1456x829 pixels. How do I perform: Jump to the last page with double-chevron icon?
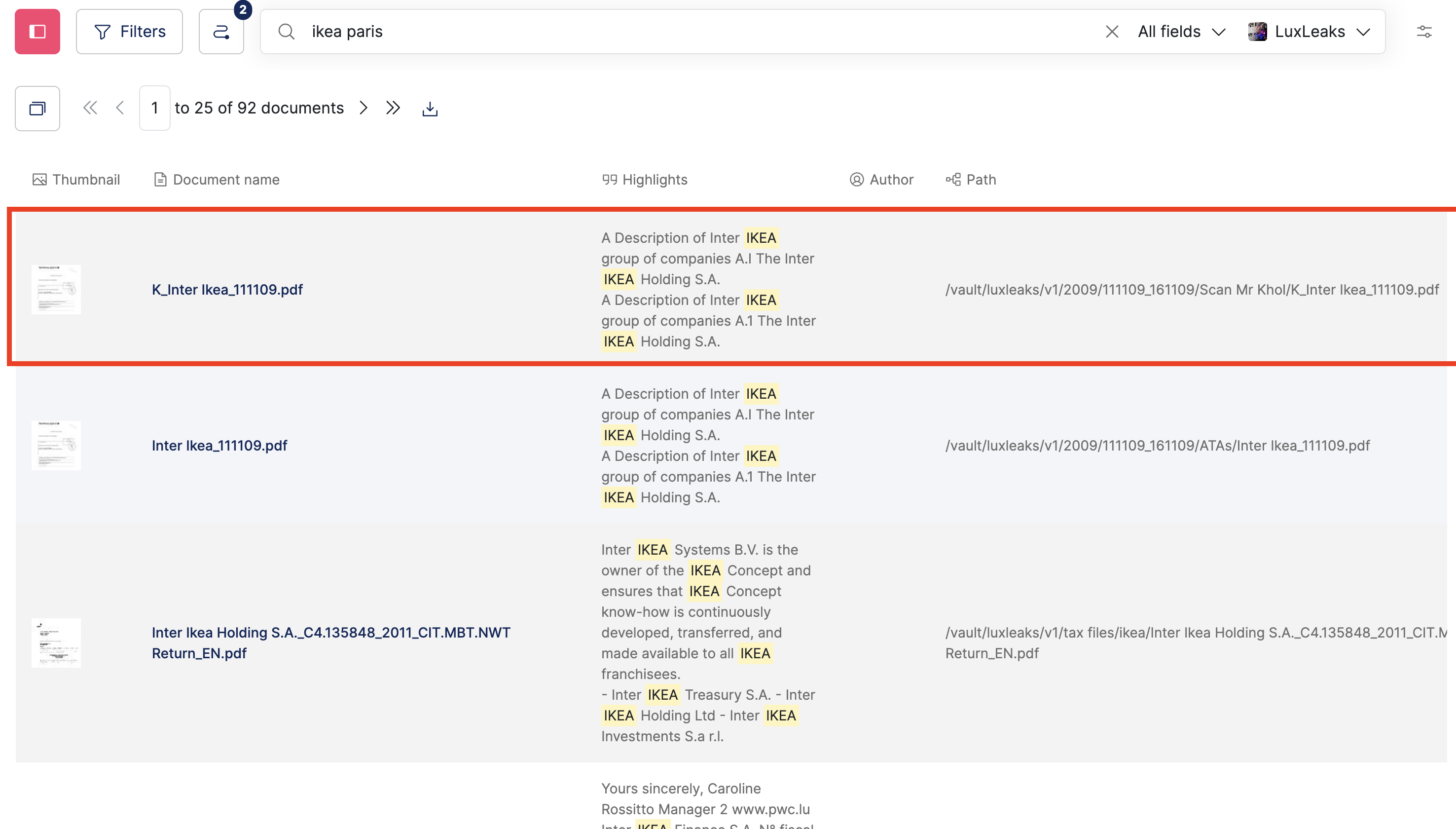point(393,108)
